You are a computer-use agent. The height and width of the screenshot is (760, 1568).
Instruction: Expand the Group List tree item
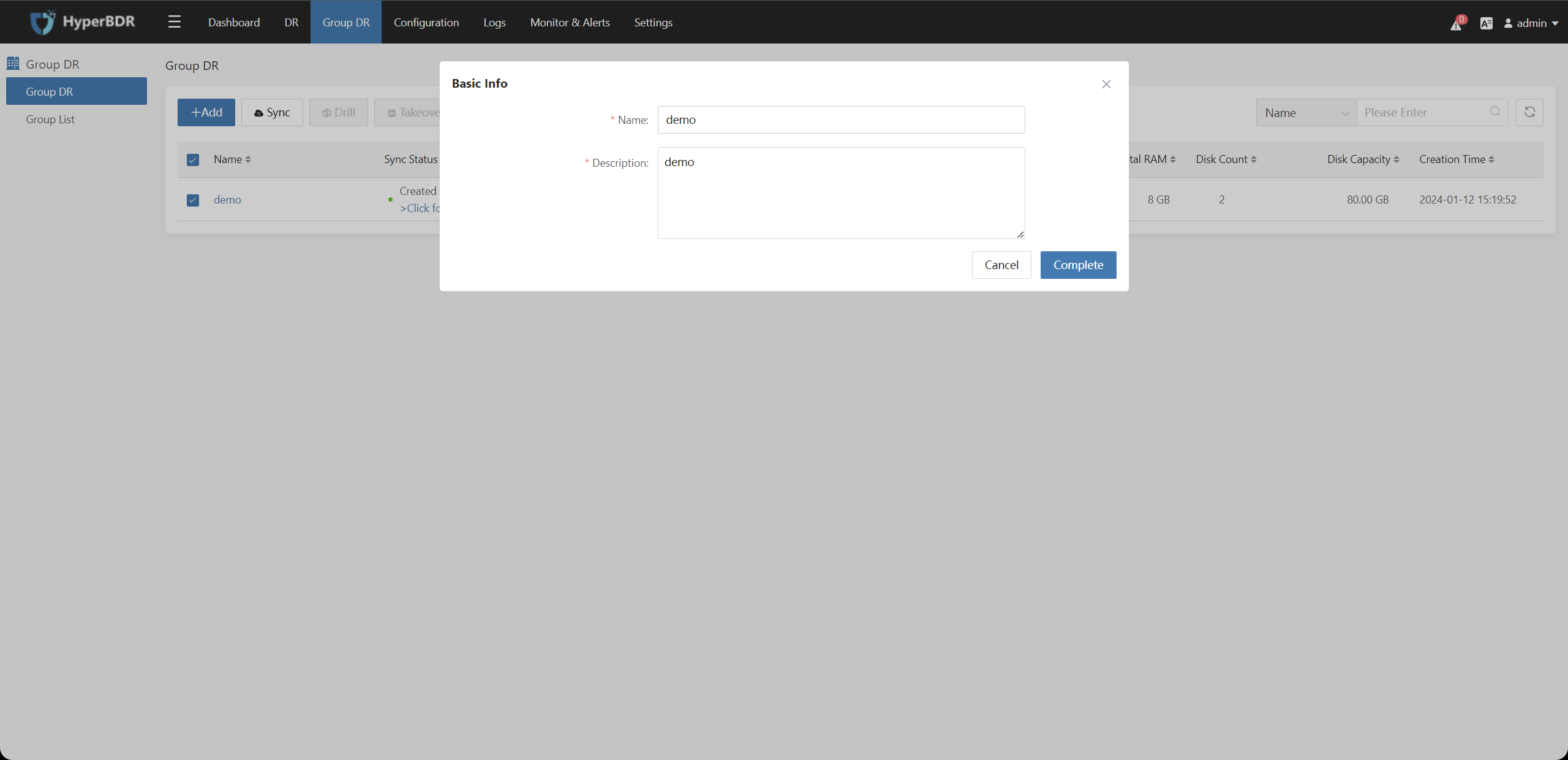pyautogui.click(x=50, y=119)
